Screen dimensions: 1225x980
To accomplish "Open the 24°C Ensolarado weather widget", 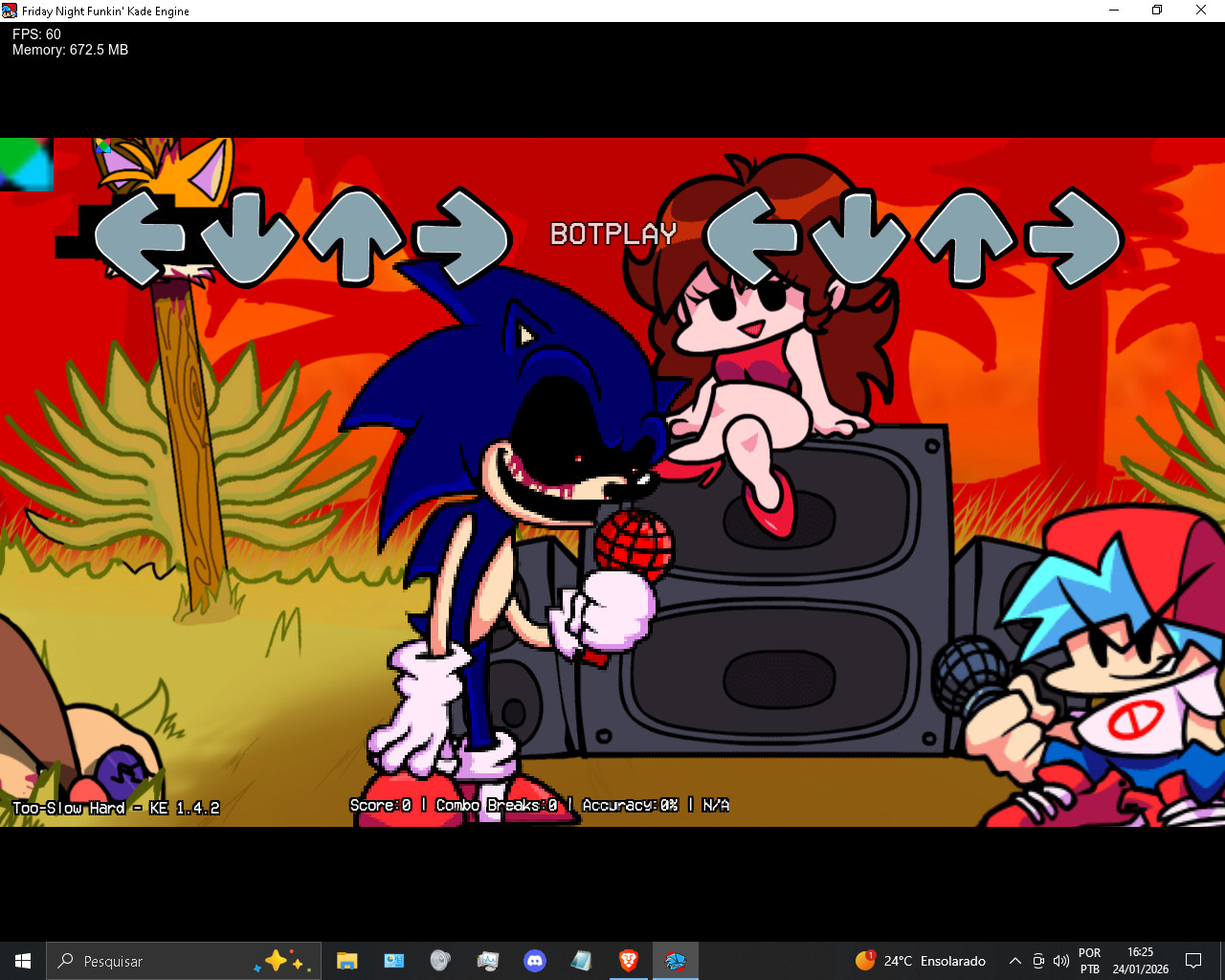I will point(921,961).
